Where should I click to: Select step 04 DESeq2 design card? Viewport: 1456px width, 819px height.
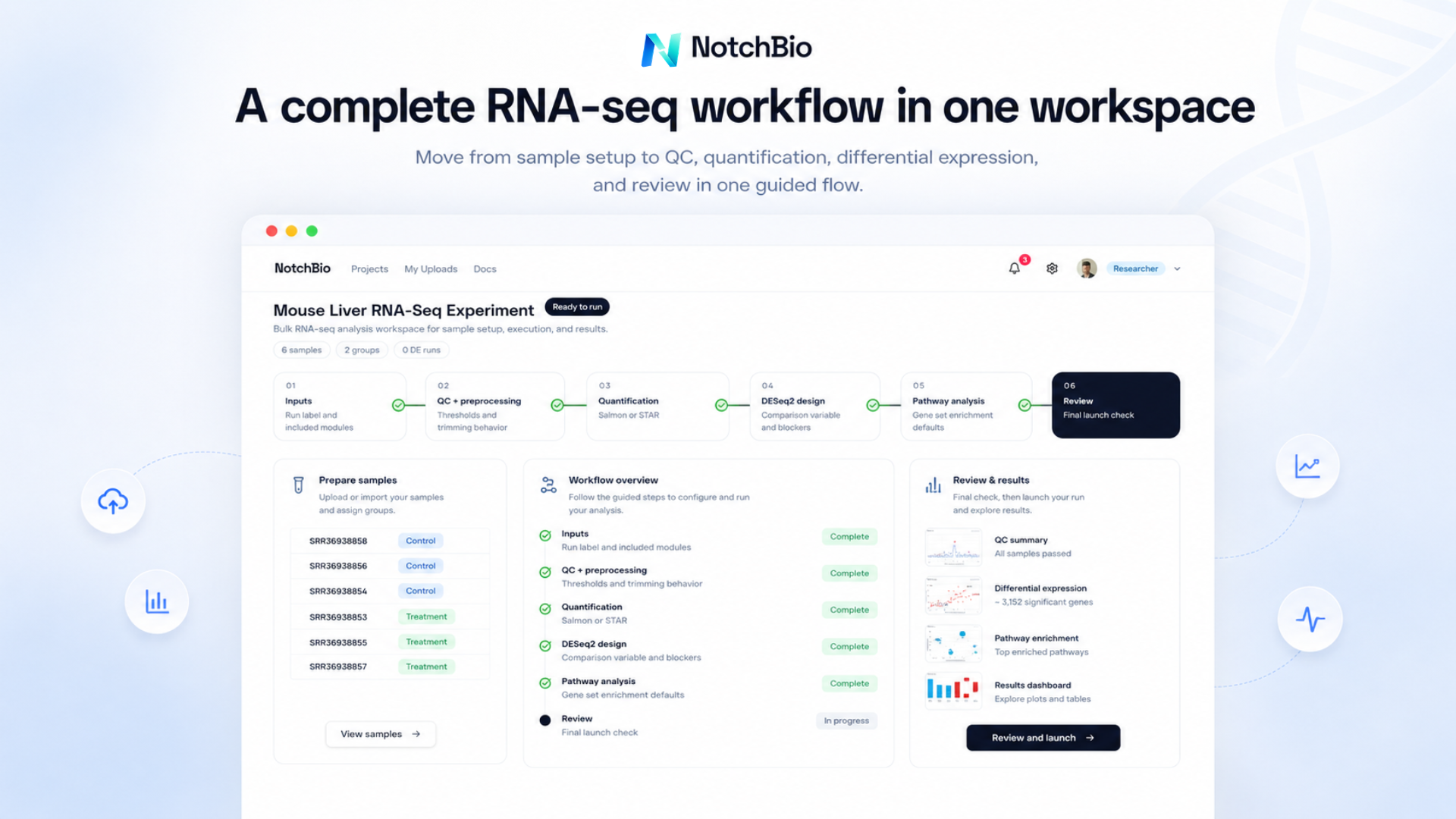(x=815, y=406)
